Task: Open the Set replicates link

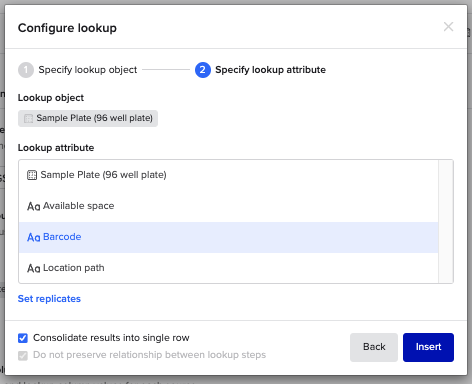Action: click(49, 299)
